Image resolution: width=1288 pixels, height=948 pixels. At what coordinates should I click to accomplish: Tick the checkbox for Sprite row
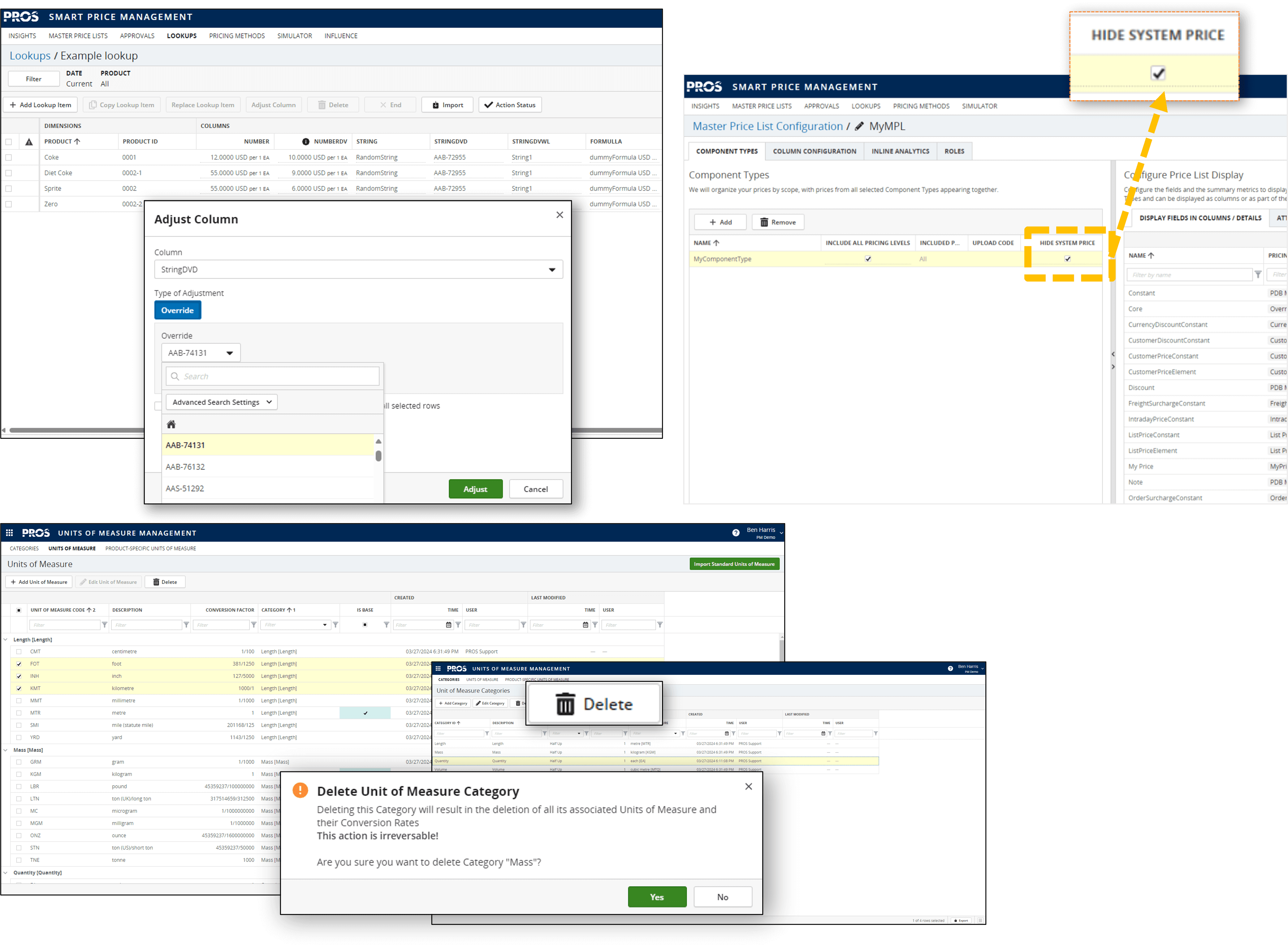(x=9, y=188)
